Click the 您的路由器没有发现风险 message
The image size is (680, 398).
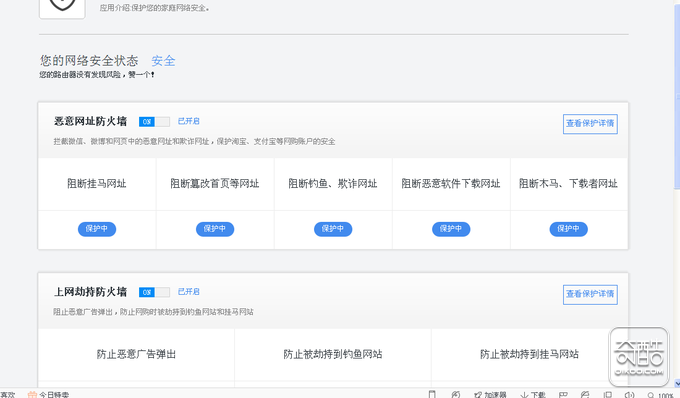[x=97, y=75]
